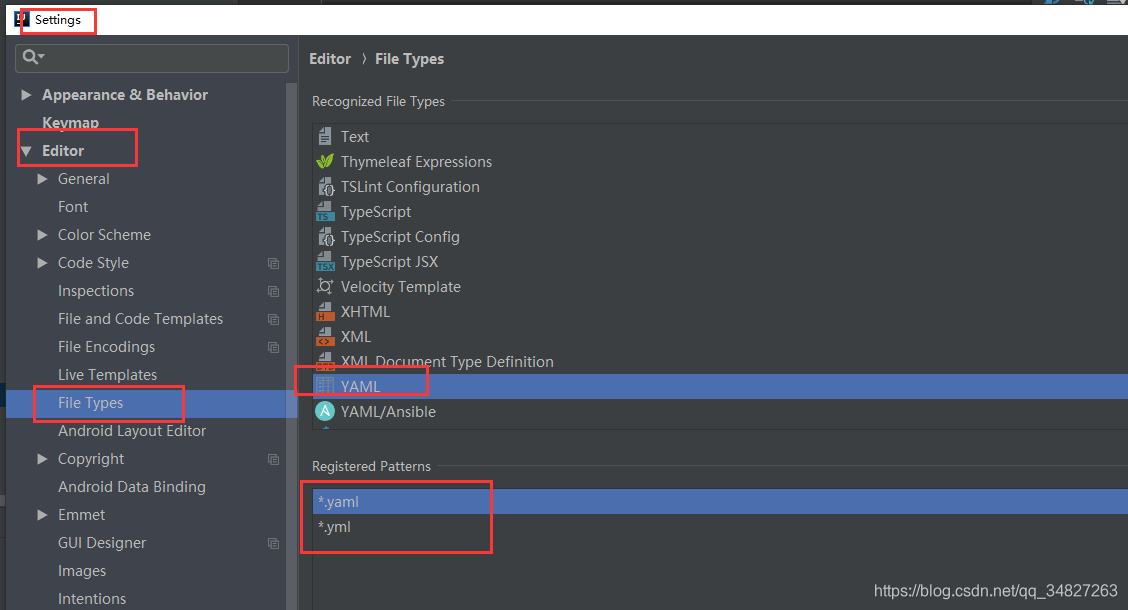Click the settings tree vertical scrollbar
This screenshot has height=610, width=1128.
[291, 345]
